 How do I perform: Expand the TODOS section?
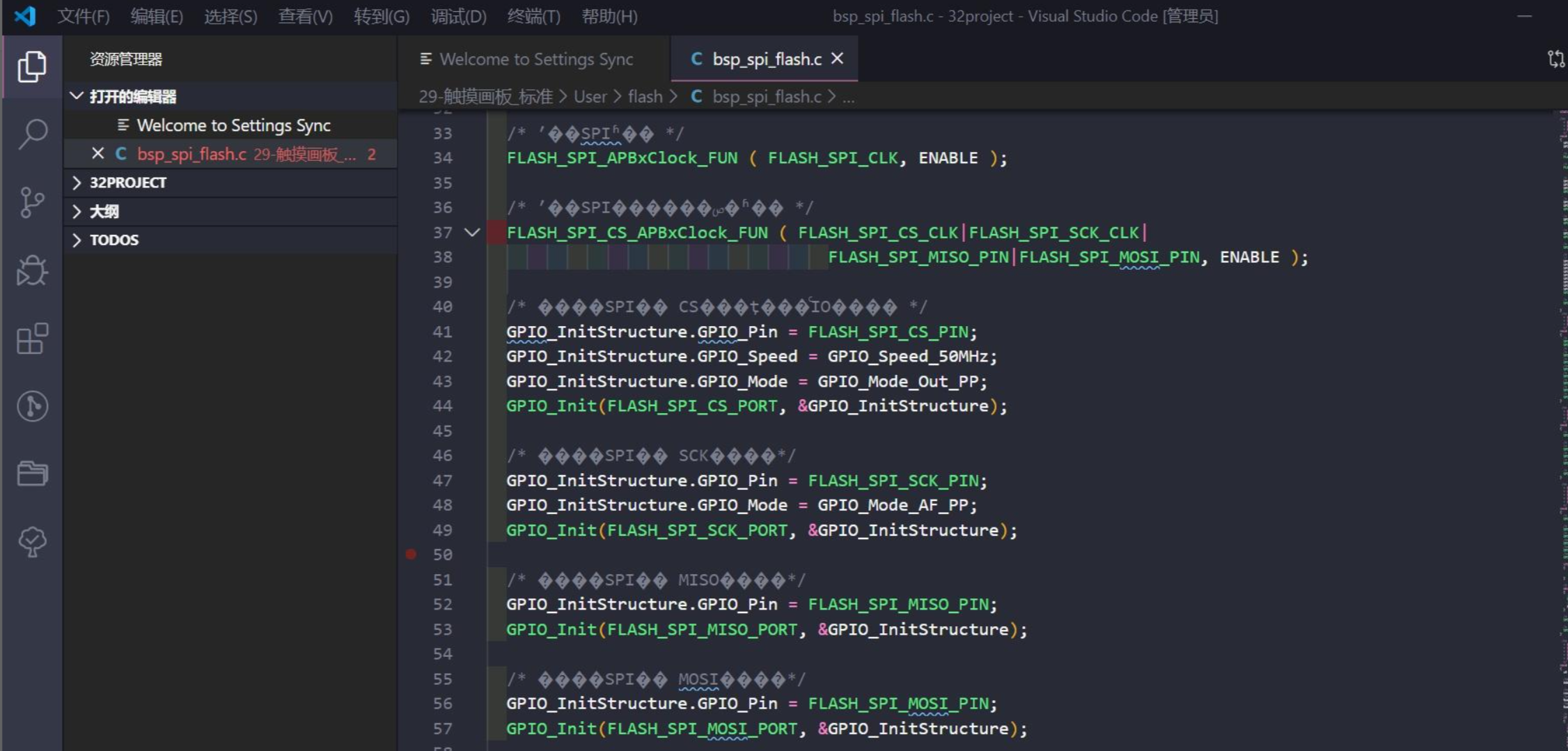[230, 240]
